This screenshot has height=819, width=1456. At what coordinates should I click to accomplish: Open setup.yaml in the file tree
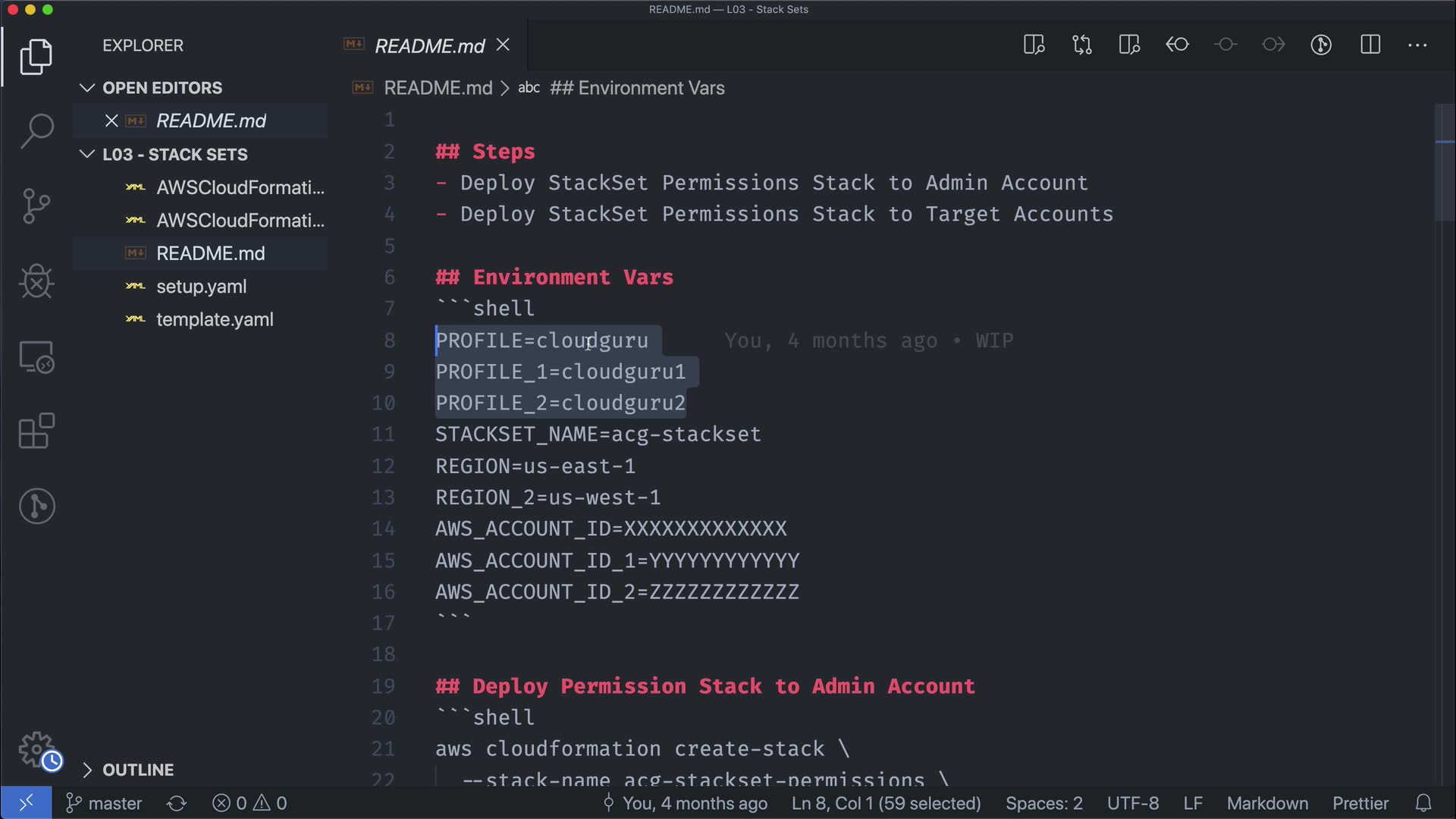(x=201, y=287)
